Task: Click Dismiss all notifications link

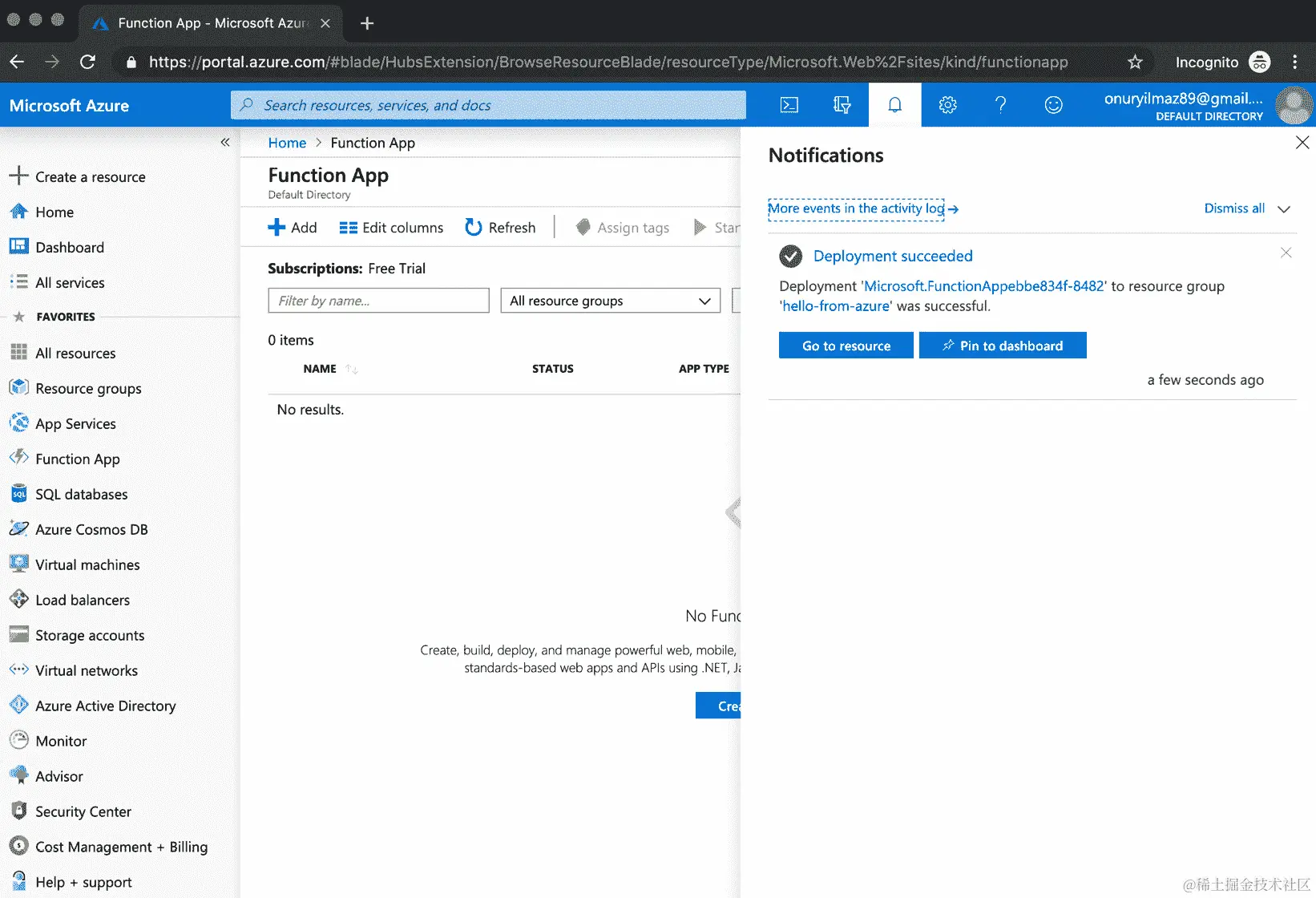Action: 1234,208
